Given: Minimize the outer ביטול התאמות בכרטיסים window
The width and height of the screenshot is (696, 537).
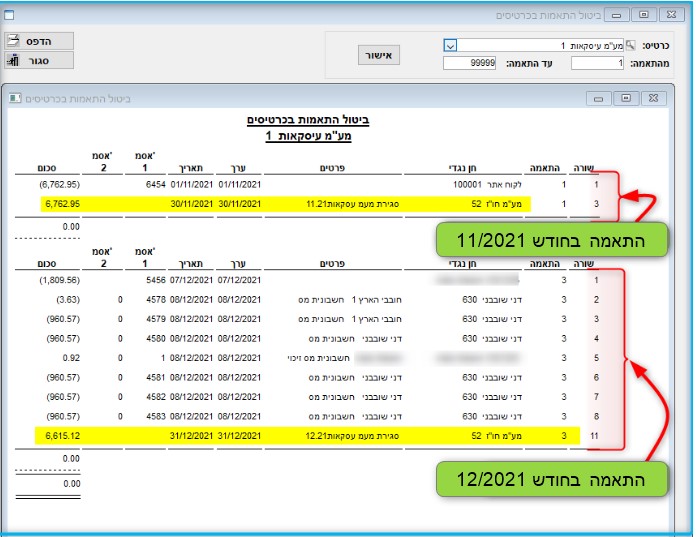Looking at the screenshot, I should tap(617, 15).
